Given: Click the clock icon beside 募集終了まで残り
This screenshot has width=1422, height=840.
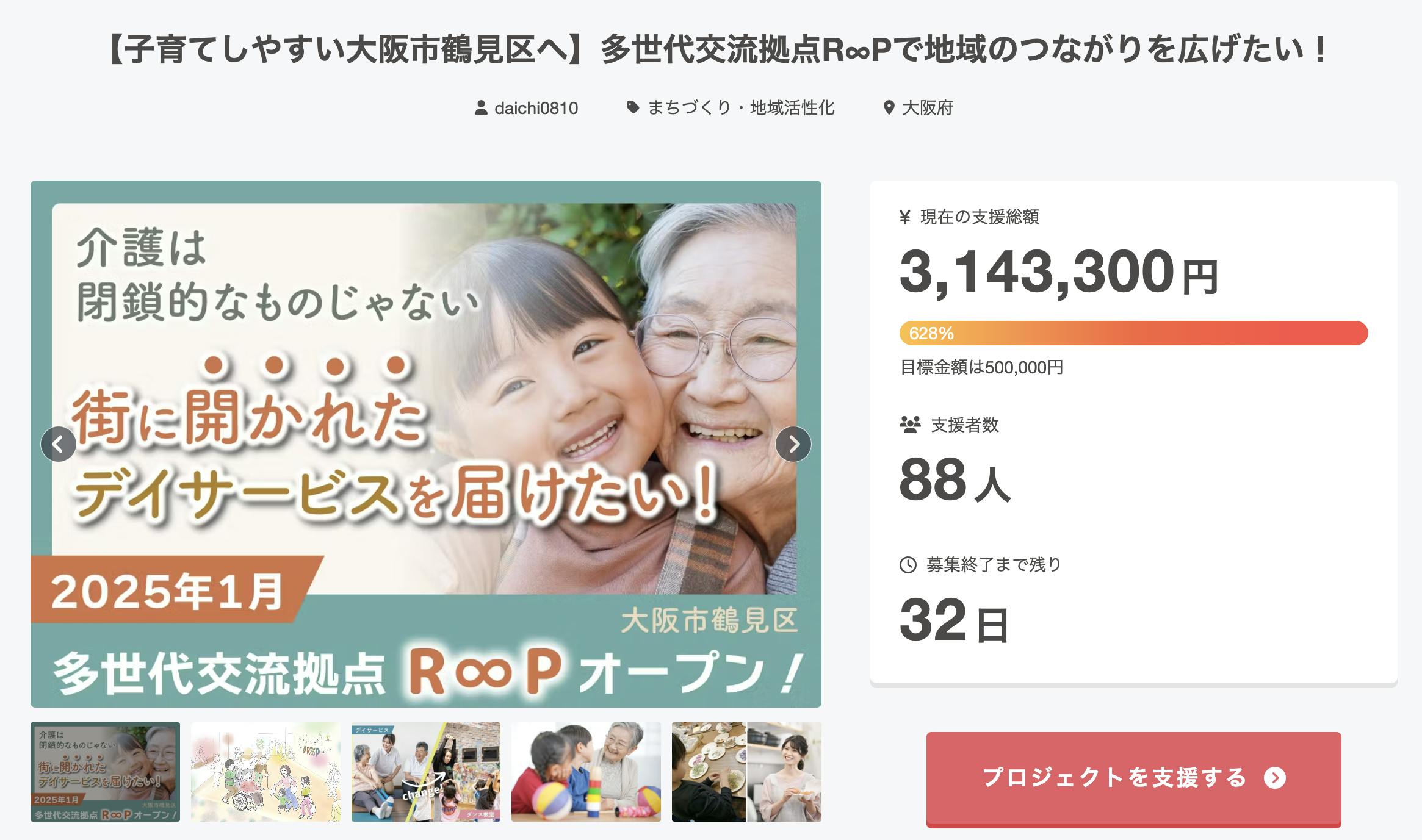Looking at the screenshot, I should (x=908, y=565).
